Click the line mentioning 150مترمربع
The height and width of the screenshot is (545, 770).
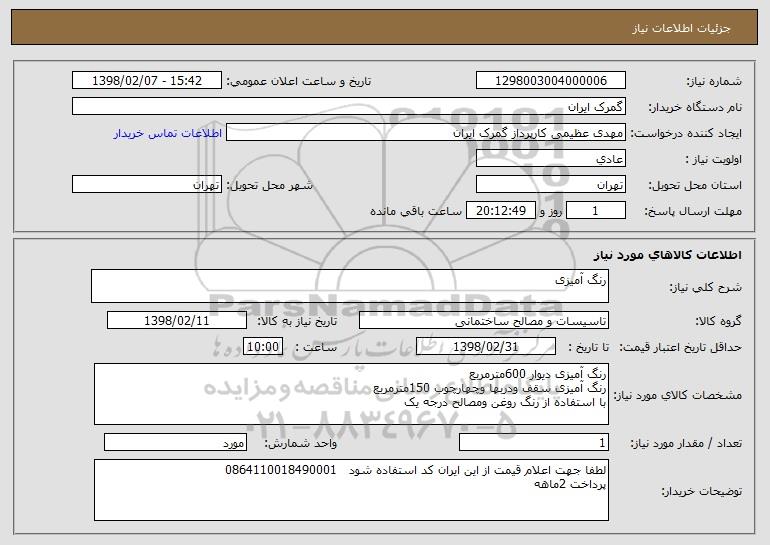point(490,388)
